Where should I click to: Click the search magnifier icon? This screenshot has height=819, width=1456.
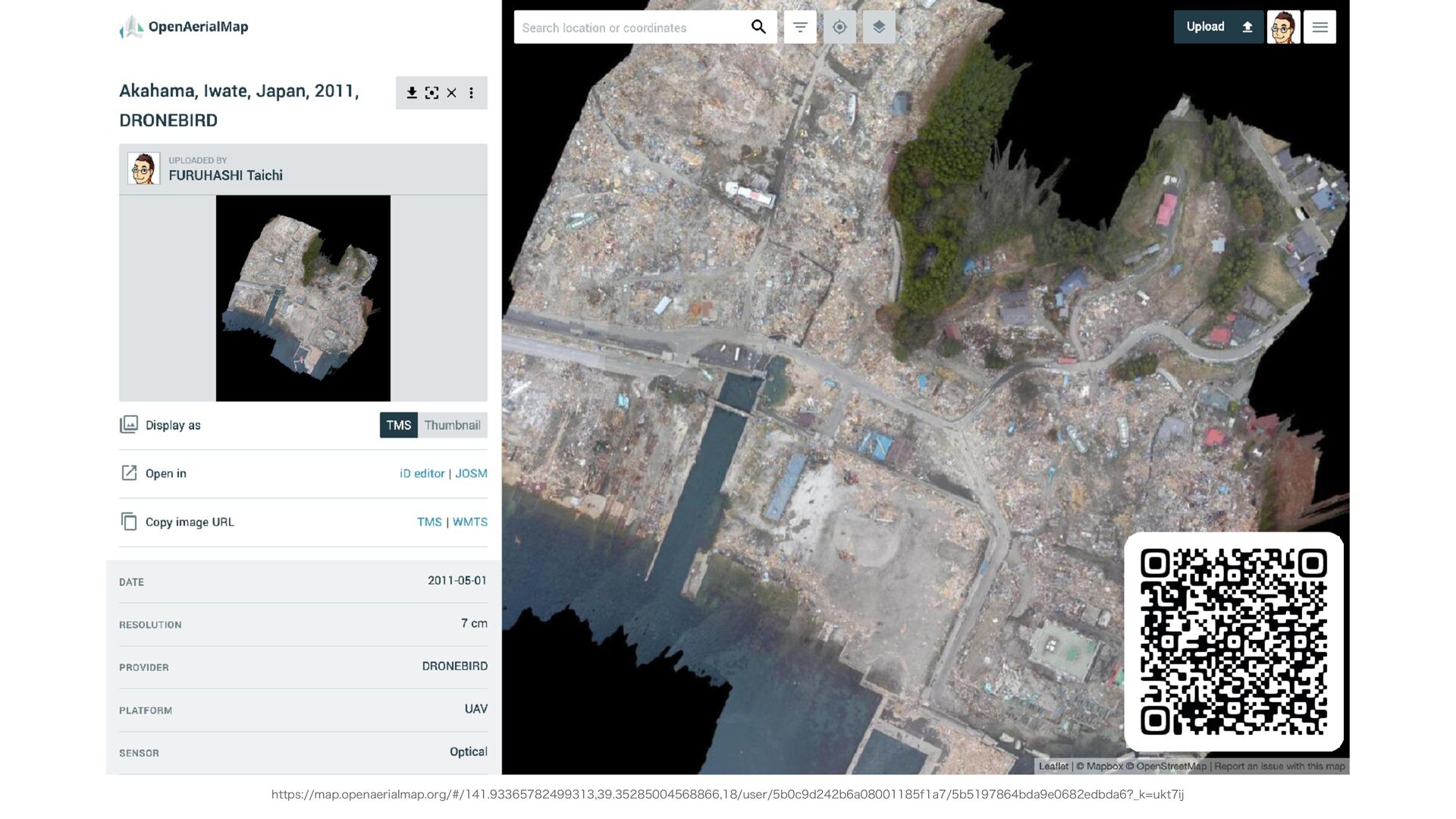758,27
